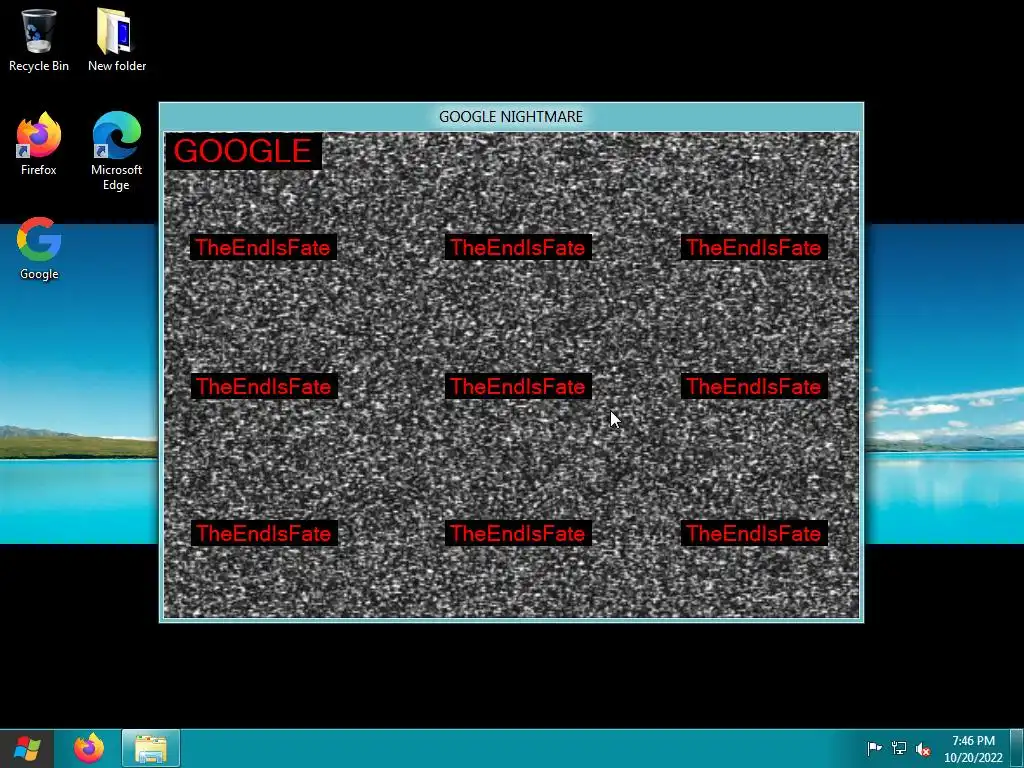1024x768 pixels.
Task: Click the top-middle TheEndIsFate label
Action: click(518, 248)
